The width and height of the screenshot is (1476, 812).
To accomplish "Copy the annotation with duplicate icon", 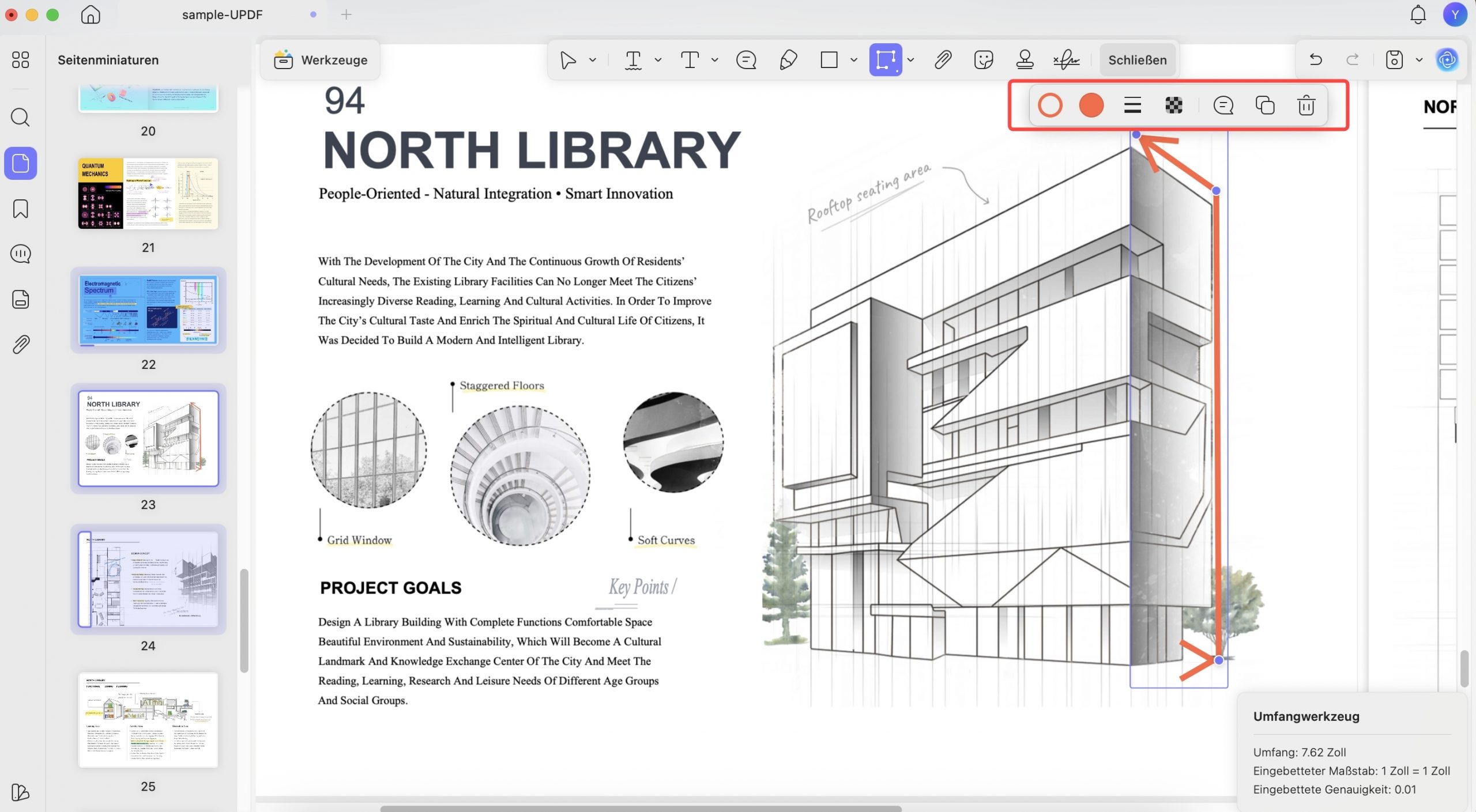I will 1265,105.
